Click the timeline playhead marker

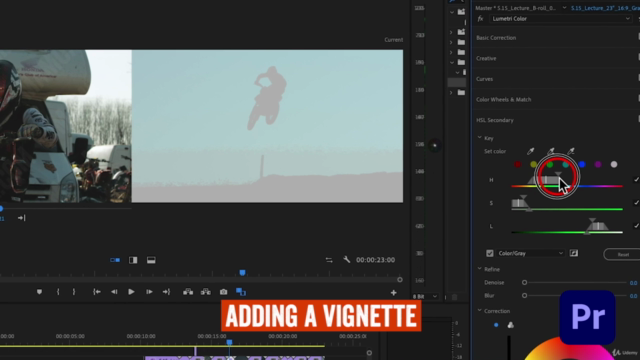pos(229,342)
